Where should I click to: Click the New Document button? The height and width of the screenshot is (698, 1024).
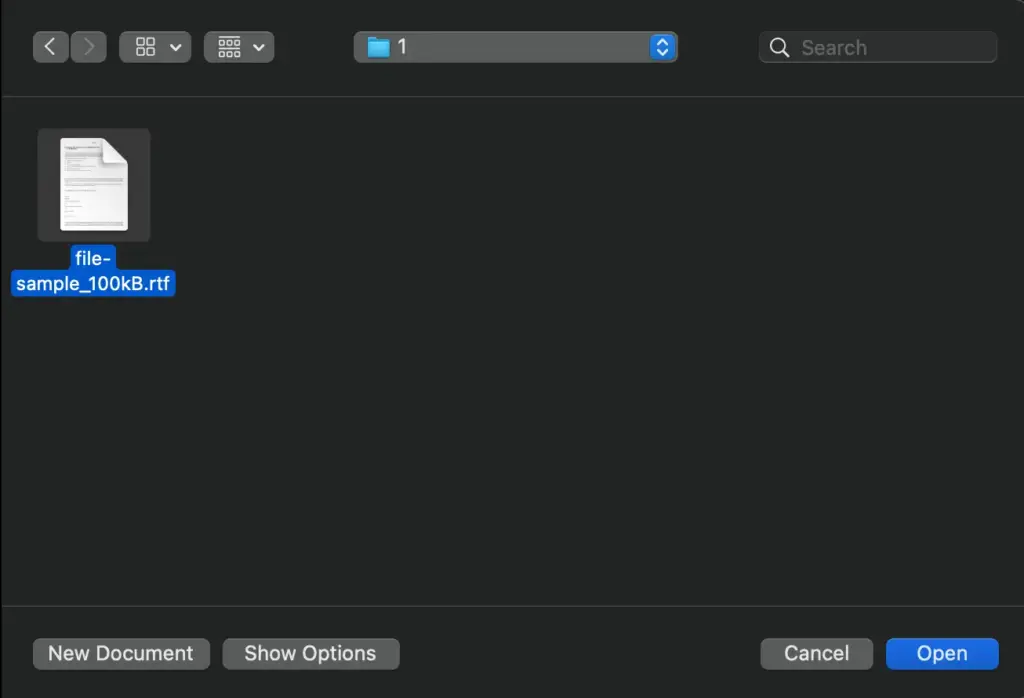tap(121, 654)
